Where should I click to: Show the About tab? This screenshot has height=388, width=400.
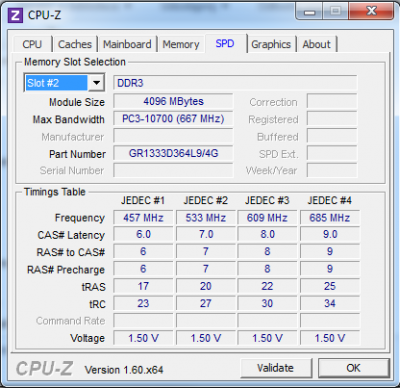click(316, 44)
